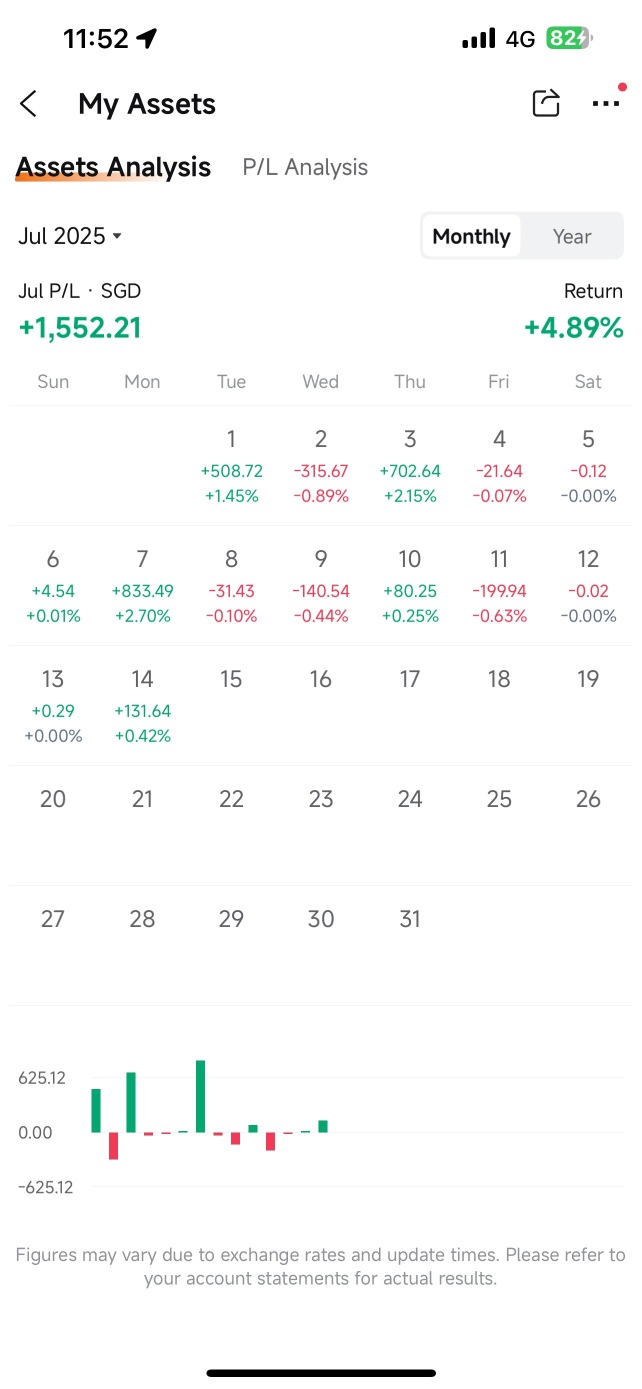The height and width of the screenshot is (1389, 642).
Task: Tap the +4.89% Return value
Action: tap(574, 327)
